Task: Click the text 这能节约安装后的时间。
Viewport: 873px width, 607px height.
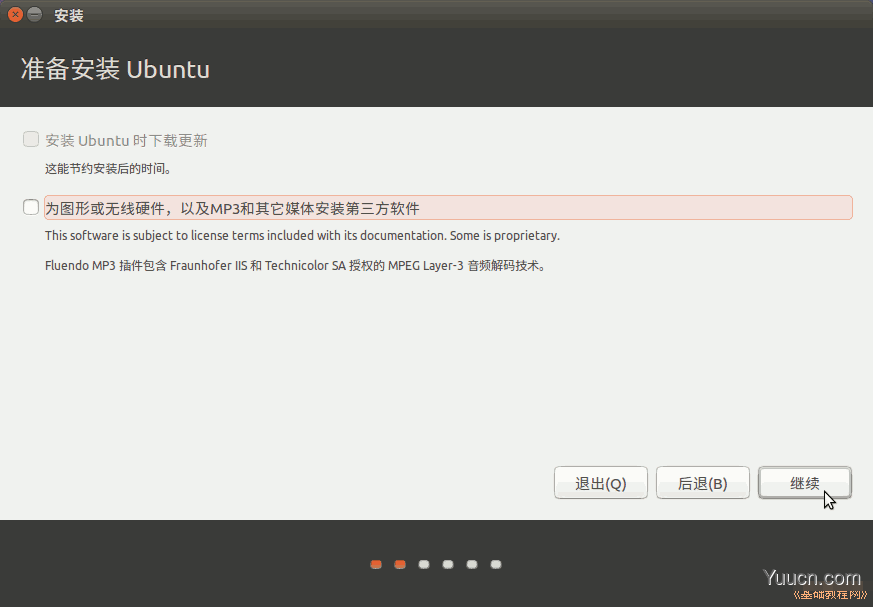Action: pyautogui.click(x=108, y=169)
